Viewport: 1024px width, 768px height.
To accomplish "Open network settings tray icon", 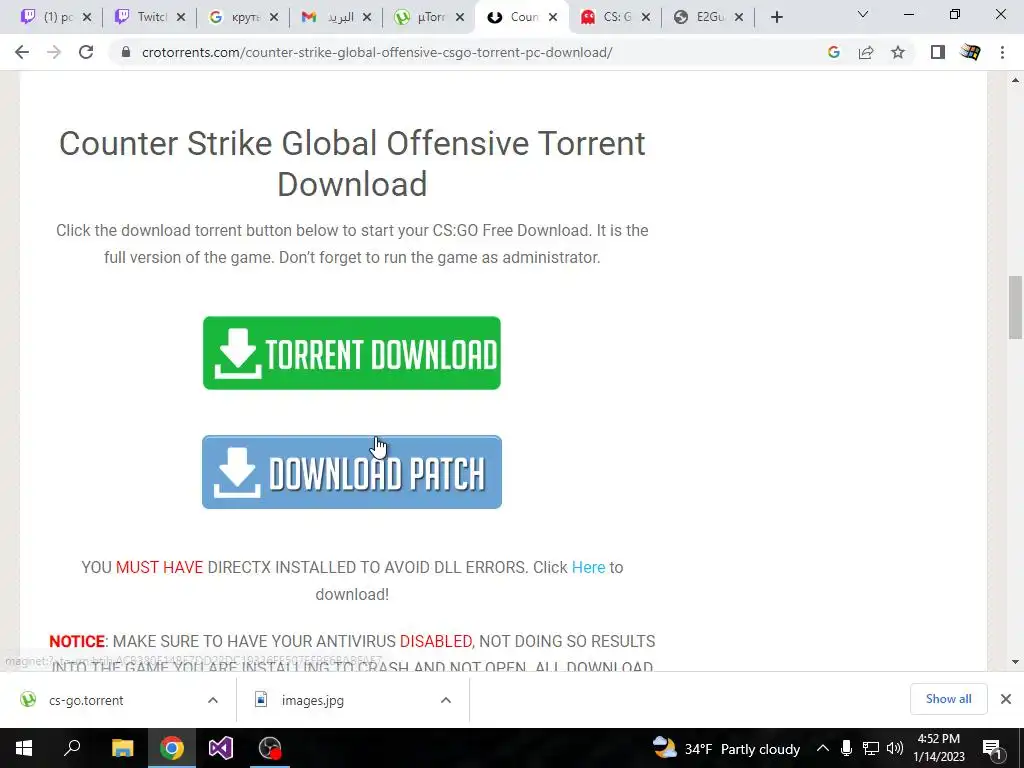I will pos(871,748).
